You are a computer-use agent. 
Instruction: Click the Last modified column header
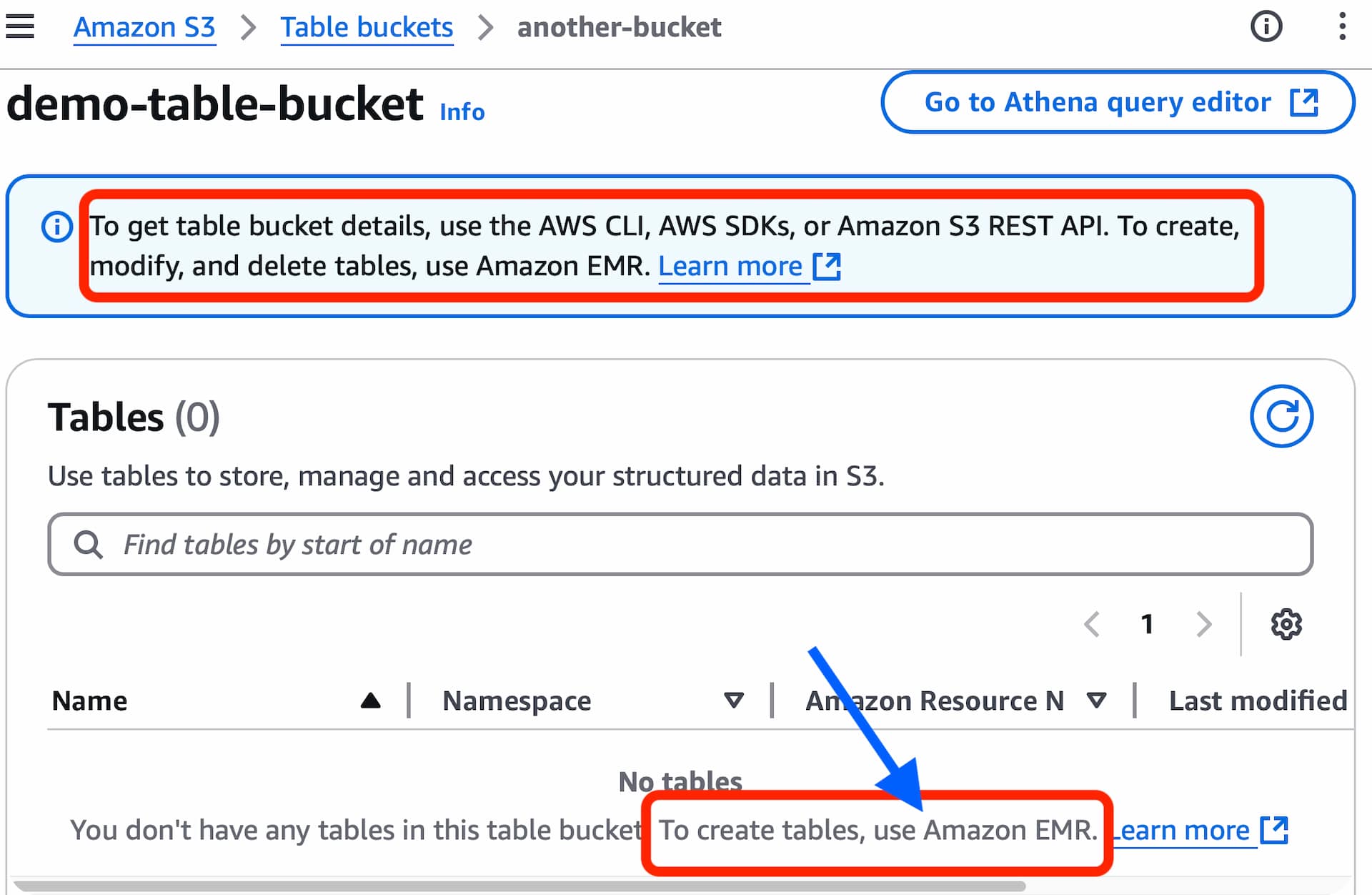(1258, 701)
